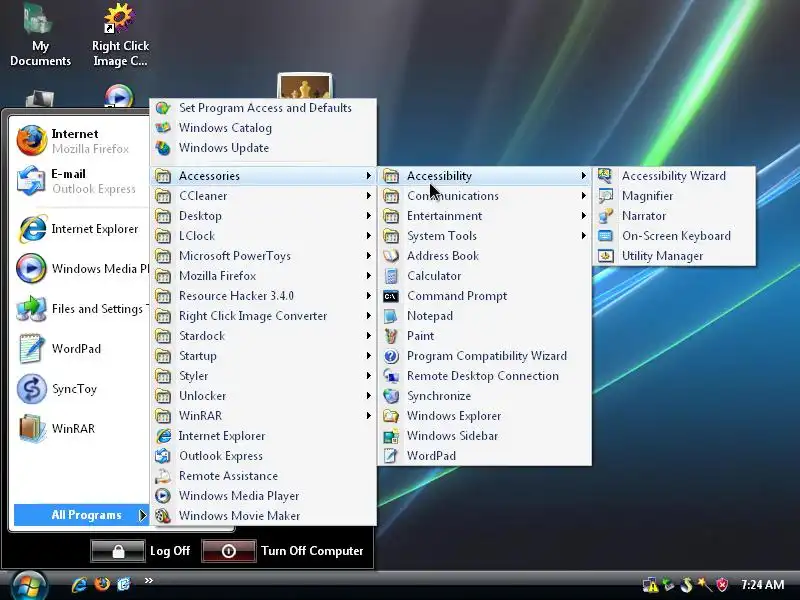Screen dimensions: 800x600
Task: Expand Microsoft PowerToys folder
Action: coord(263,256)
